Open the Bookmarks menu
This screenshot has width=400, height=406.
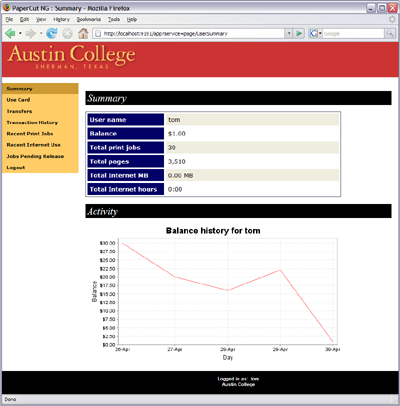pos(89,19)
